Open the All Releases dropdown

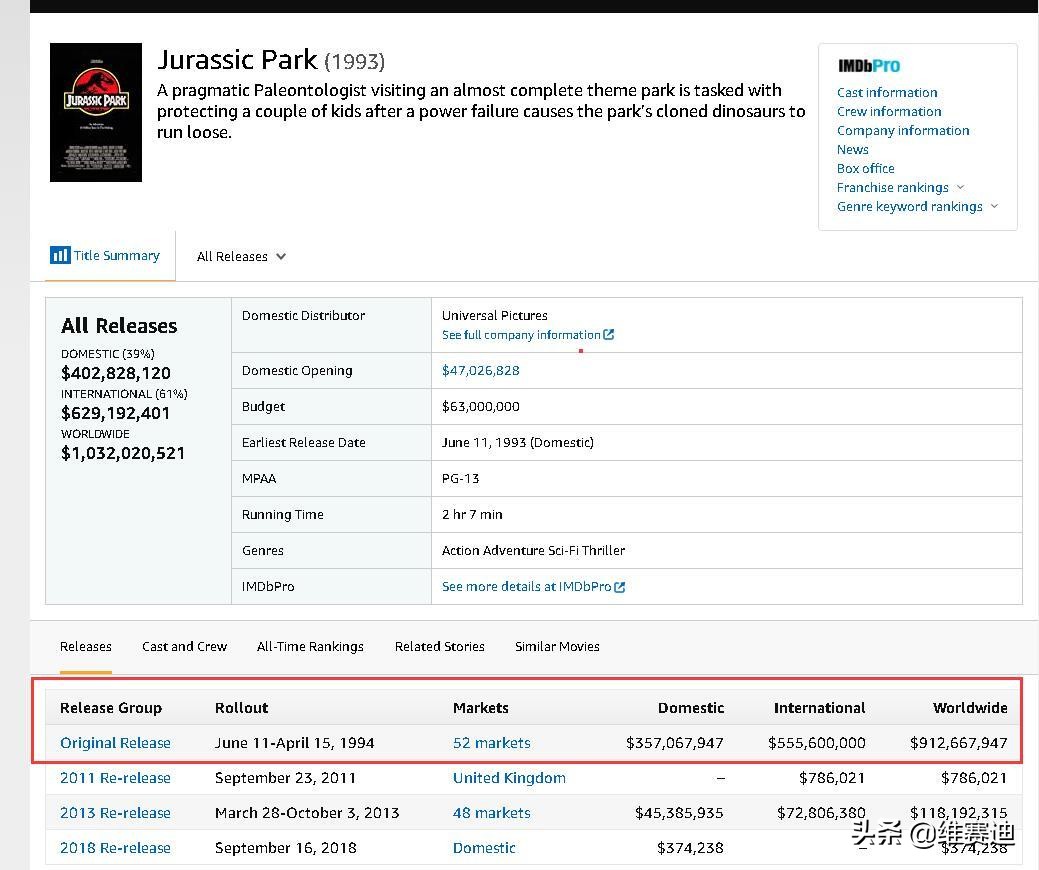(x=241, y=256)
